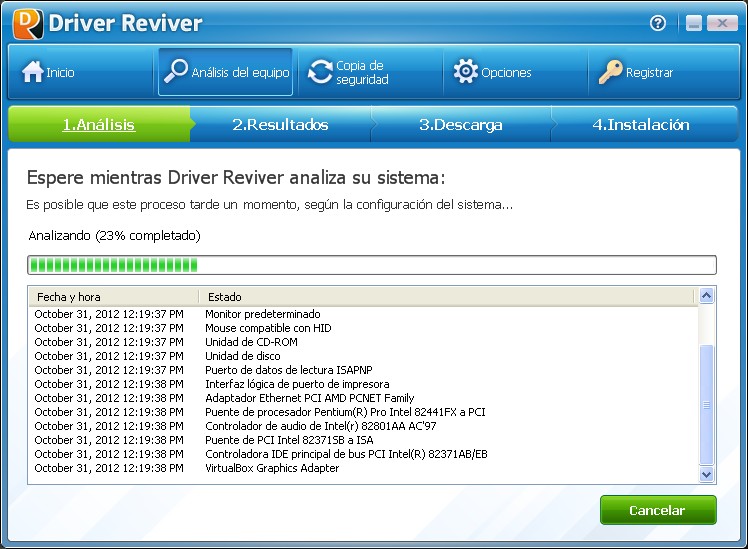This screenshot has width=748, height=549.
Task: Select step 2.Resultados
Action: point(280,124)
